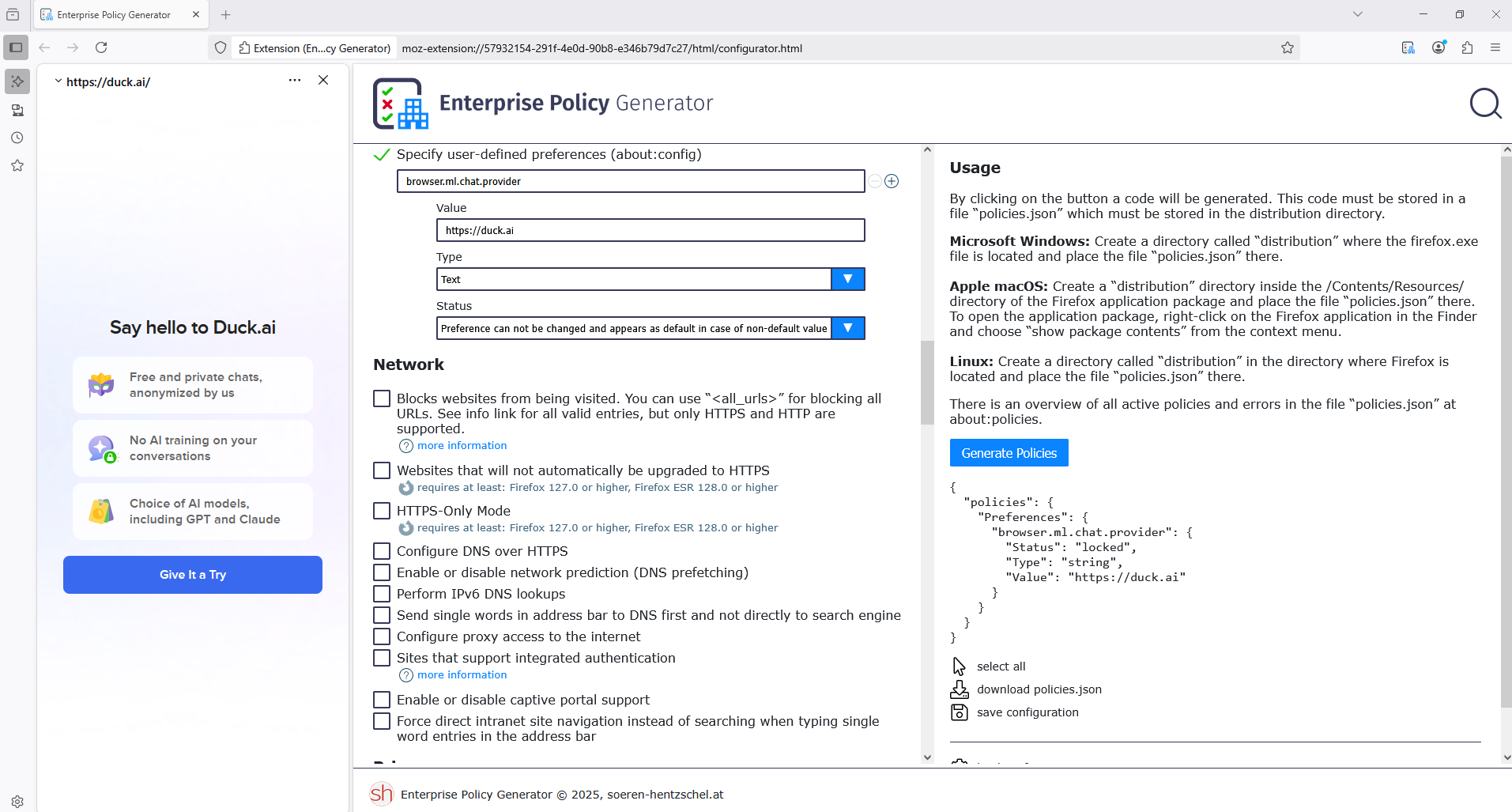
Task: Toggle network prediction DNS prefetching checkbox
Action: pyautogui.click(x=382, y=572)
